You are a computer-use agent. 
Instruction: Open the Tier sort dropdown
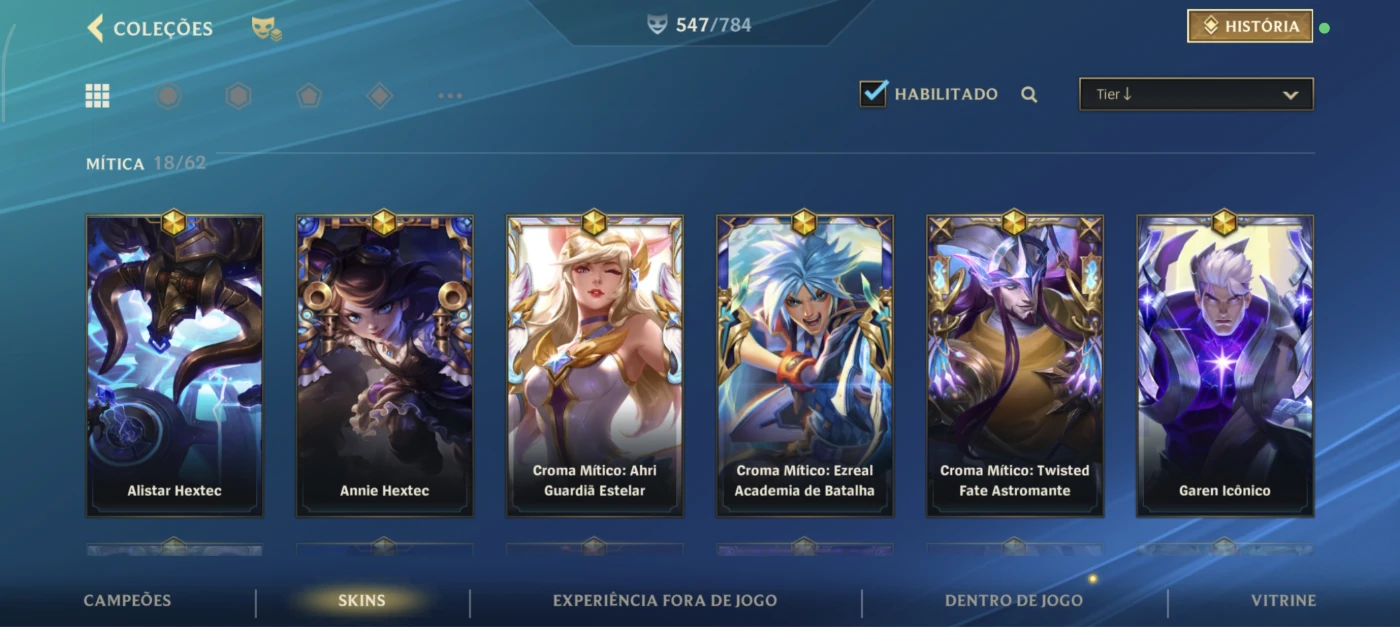tap(1196, 95)
